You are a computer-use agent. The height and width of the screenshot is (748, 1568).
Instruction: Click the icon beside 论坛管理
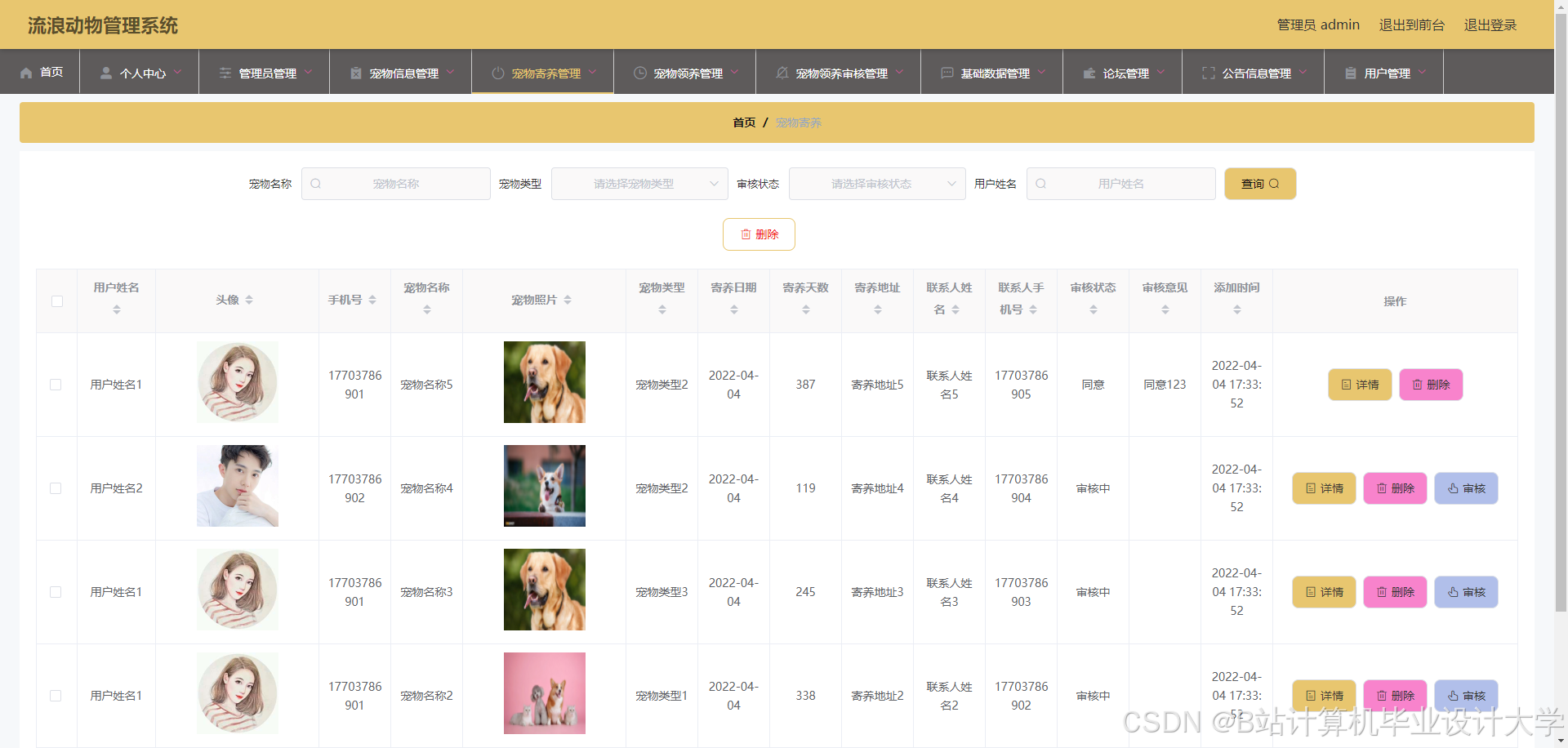click(x=1089, y=73)
